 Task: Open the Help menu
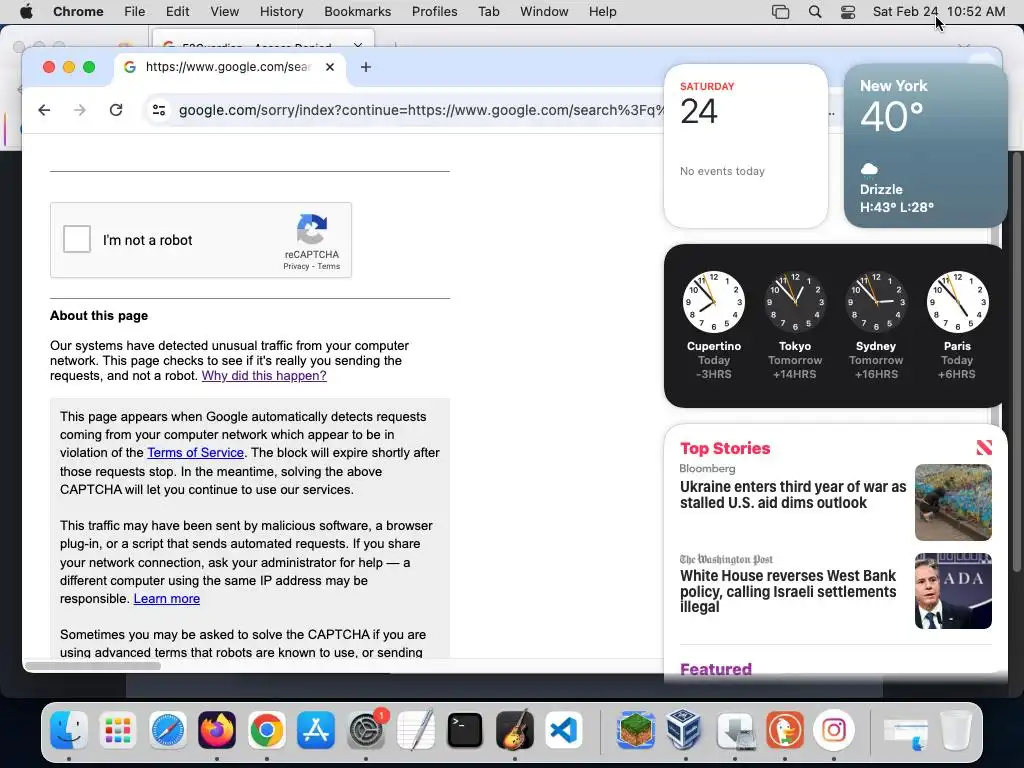(602, 11)
